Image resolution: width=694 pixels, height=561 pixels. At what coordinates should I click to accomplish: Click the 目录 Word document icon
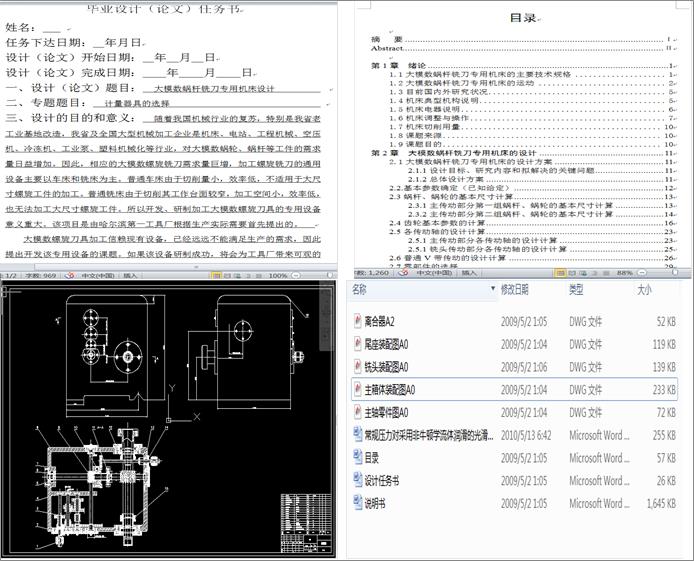point(358,457)
